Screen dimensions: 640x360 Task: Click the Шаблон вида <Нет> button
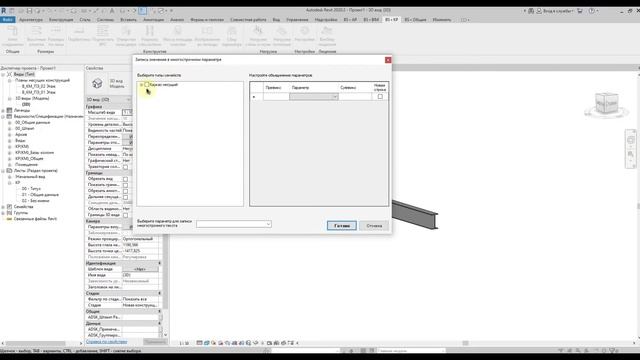140,269
